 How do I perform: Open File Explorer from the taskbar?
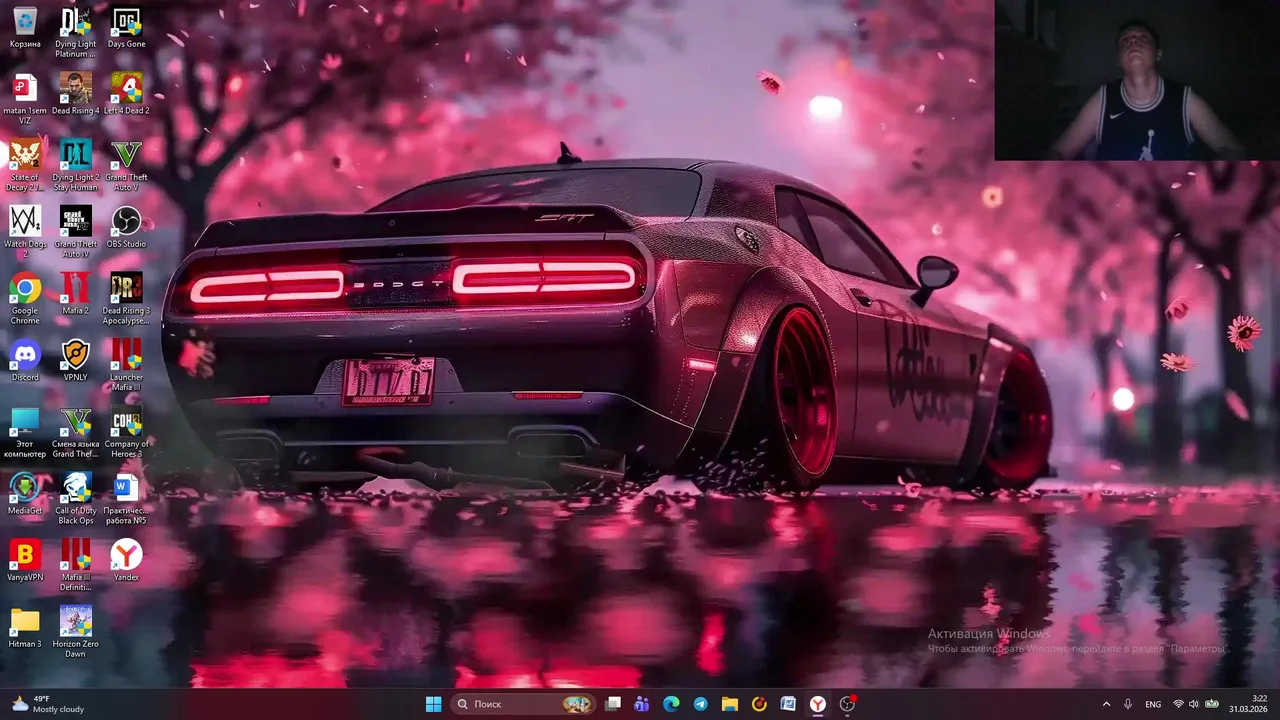coord(730,704)
